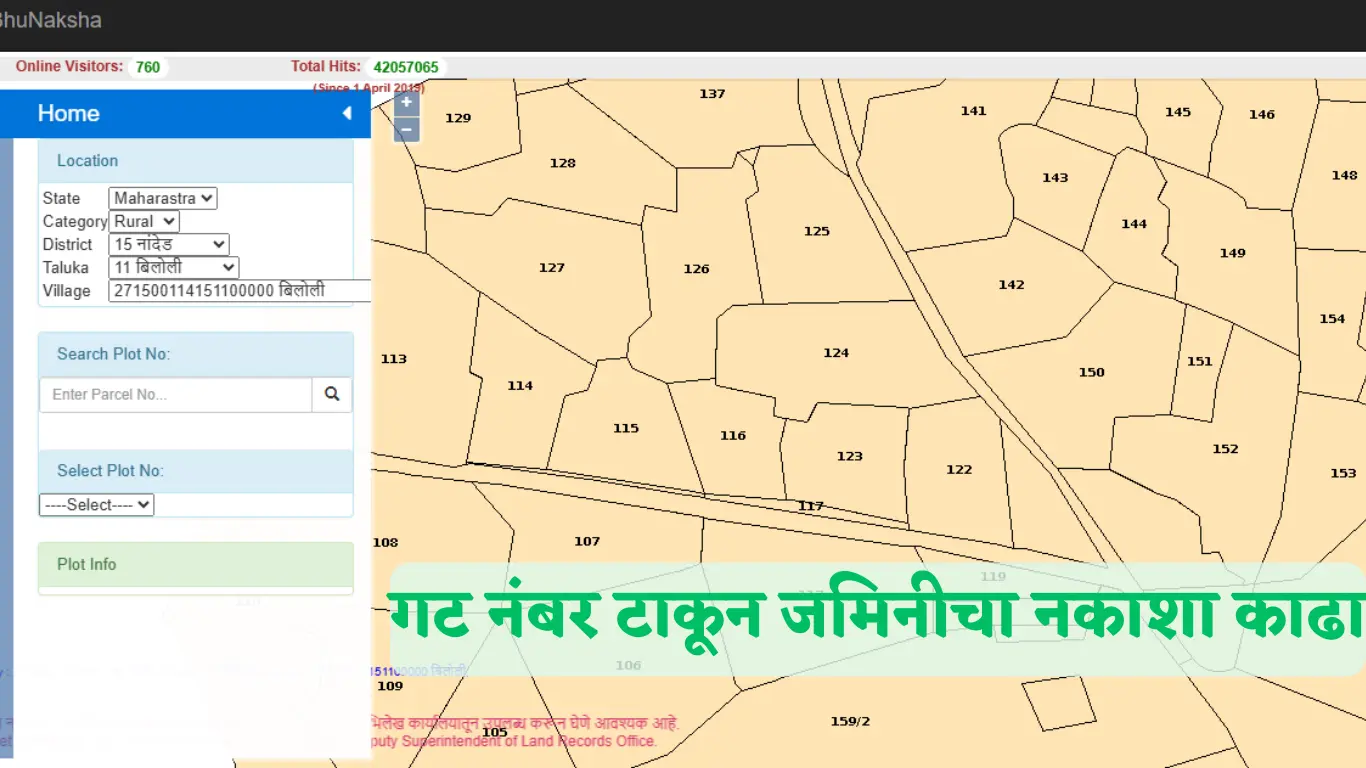Open the State dropdown
Viewport: 1366px width, 768px height.
pos(163,198)
